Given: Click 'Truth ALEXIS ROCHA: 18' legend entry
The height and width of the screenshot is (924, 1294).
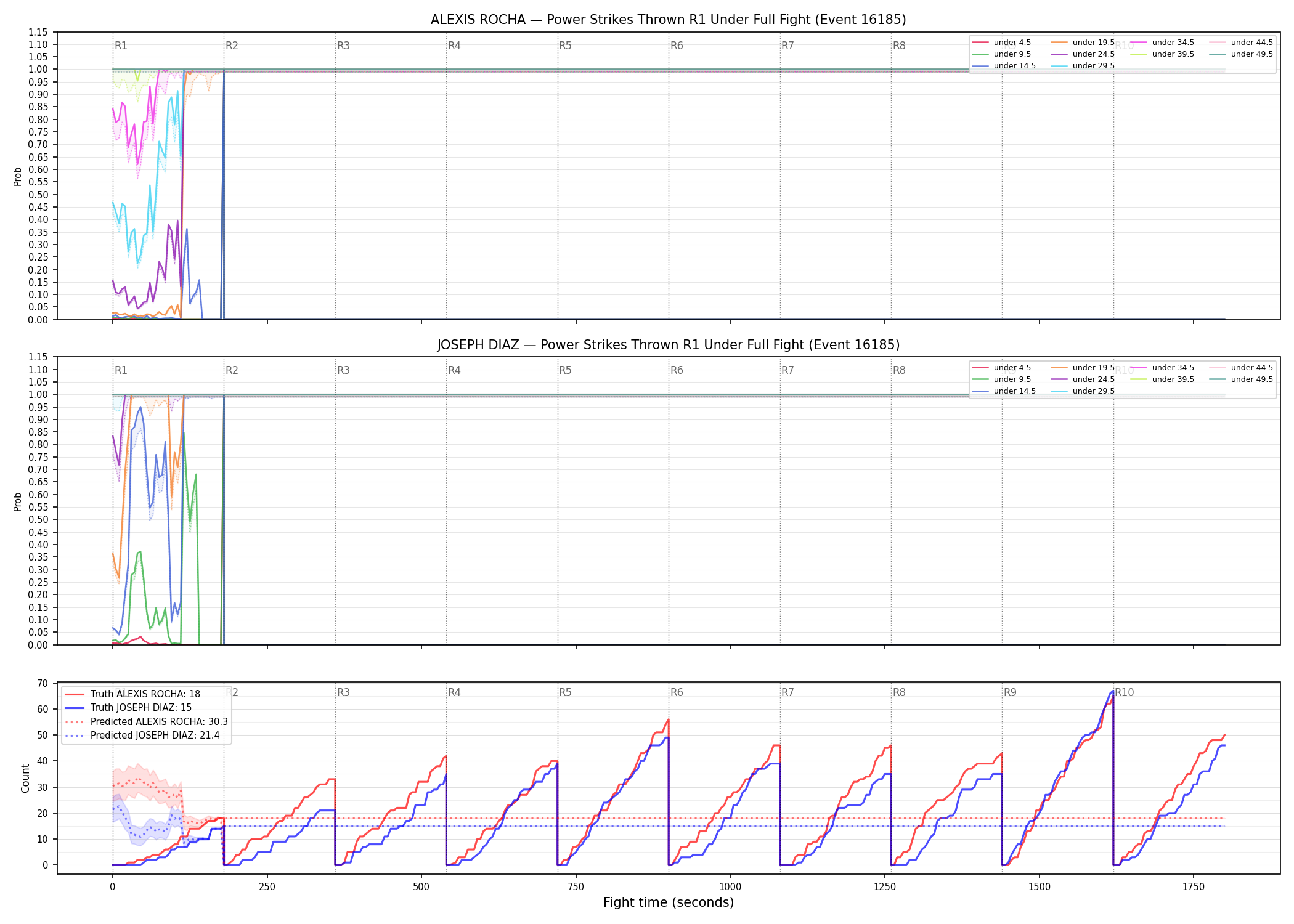Looking at the screenshot, I should (x=132, y=694).
